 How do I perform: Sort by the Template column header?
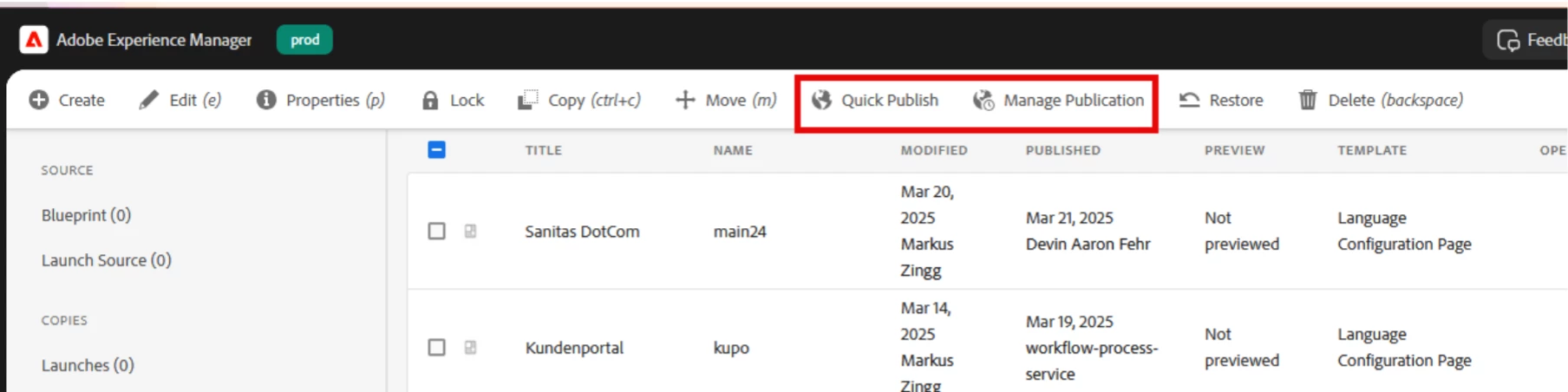coord(1372,150)
